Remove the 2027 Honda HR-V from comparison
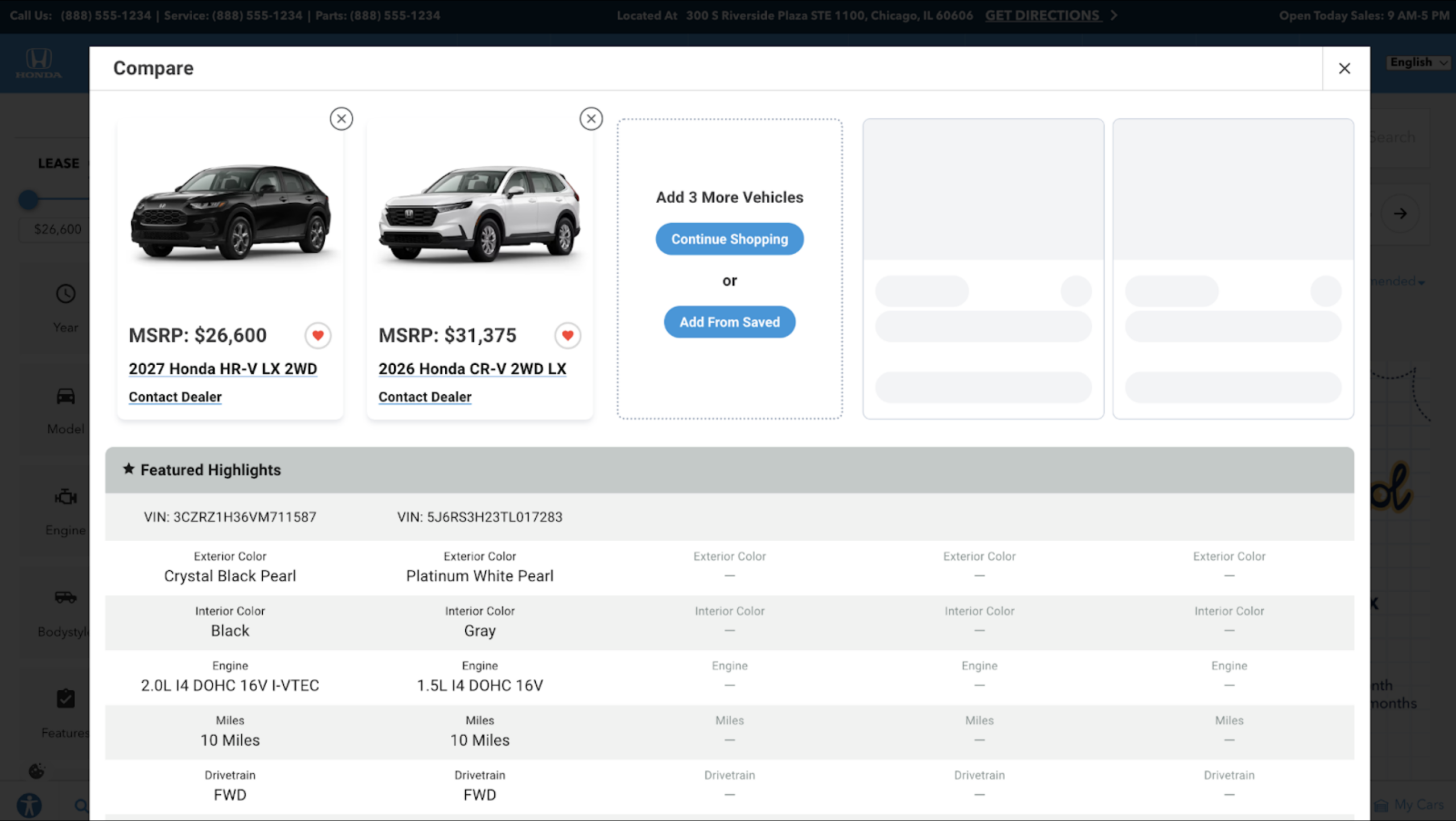Viewport: 1456px width, 821px height. click(341, 118)
